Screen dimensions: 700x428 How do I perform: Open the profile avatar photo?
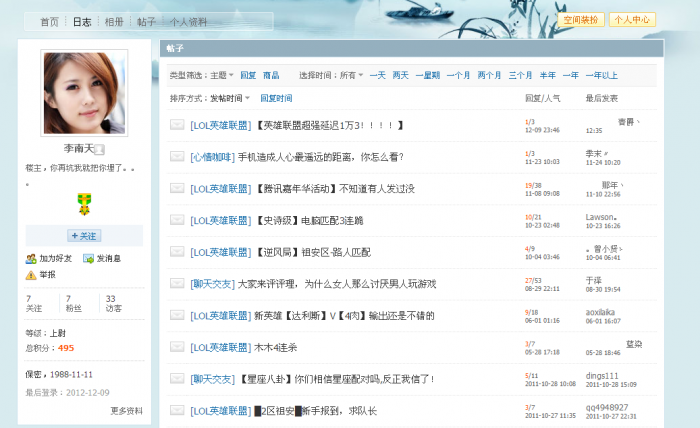tap(84, 93)
